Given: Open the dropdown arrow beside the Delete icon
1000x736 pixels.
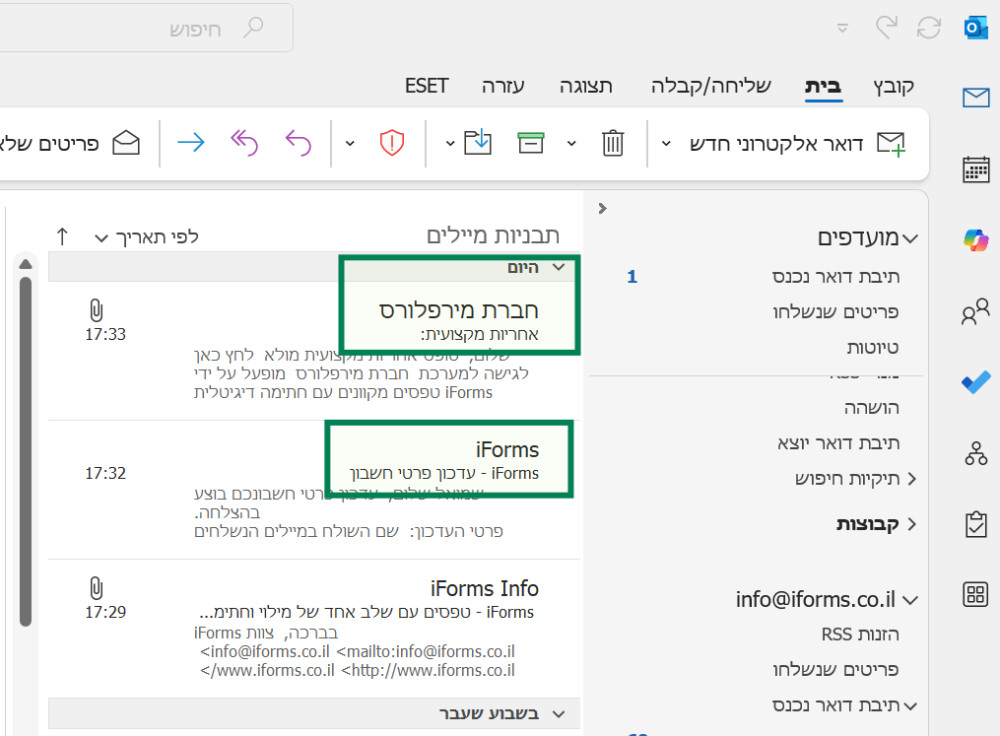Looking at the screenshot, I should (x=571, y=144).
